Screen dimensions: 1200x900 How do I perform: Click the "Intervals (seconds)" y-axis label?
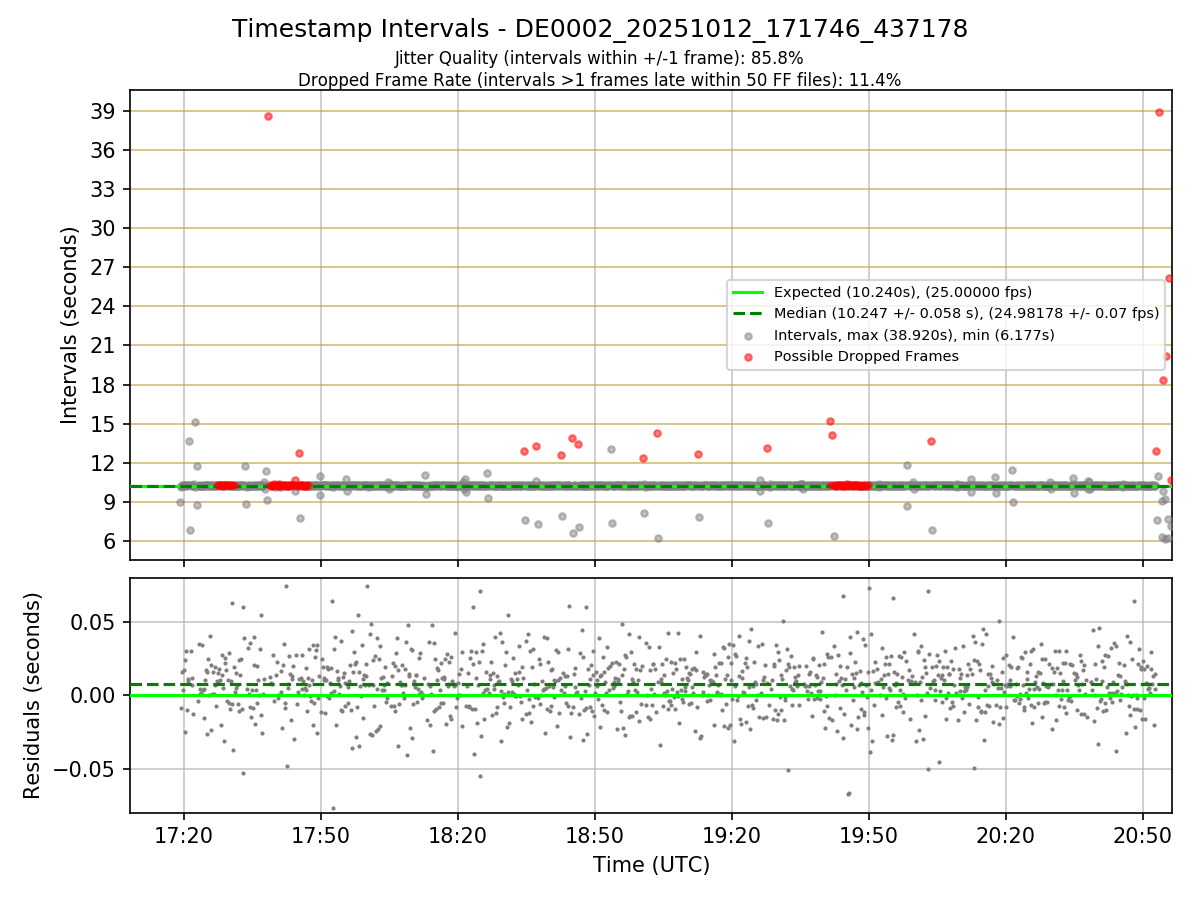pyautogui.click(x=70, y=325)
